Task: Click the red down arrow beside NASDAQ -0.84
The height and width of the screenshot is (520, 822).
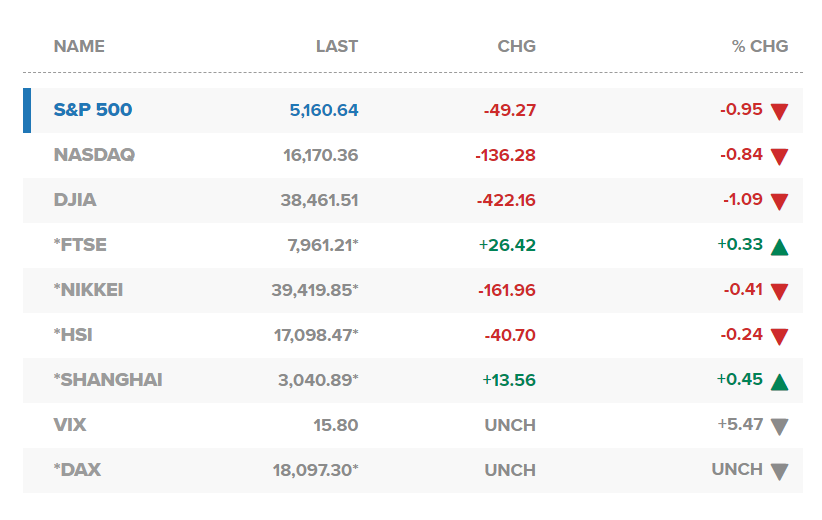Action: (x=779, y=156)
